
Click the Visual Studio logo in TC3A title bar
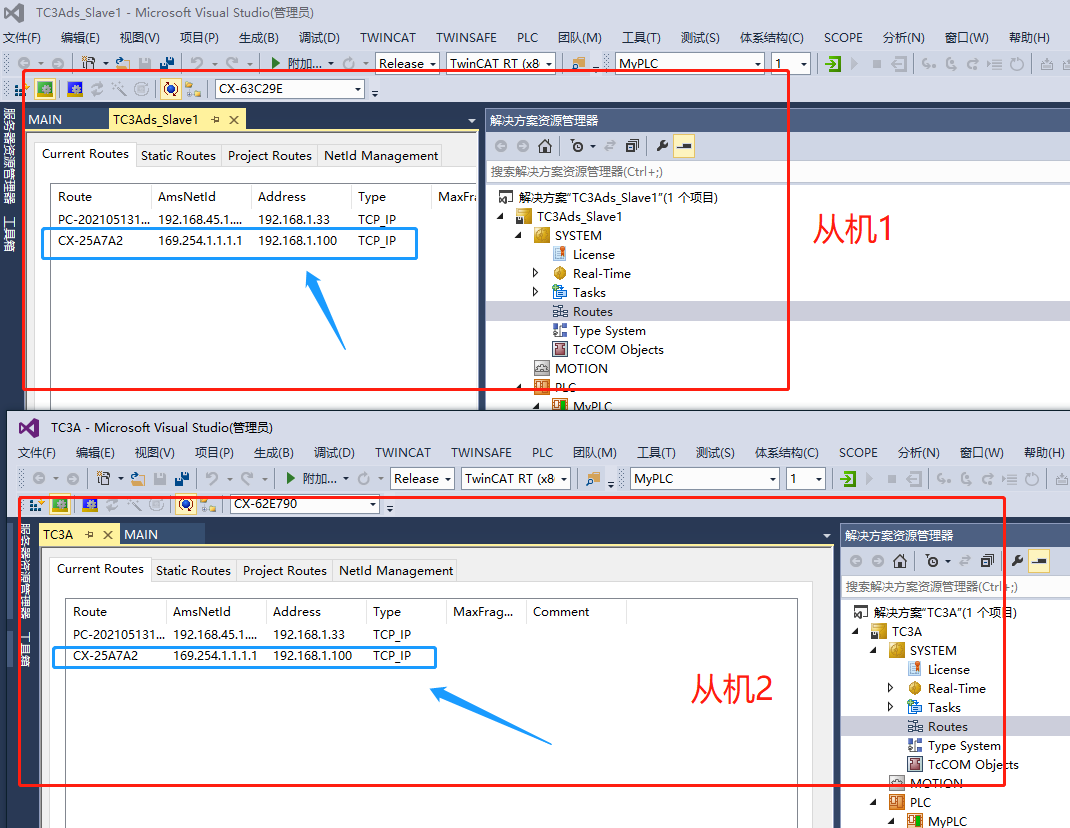[29, 428]
